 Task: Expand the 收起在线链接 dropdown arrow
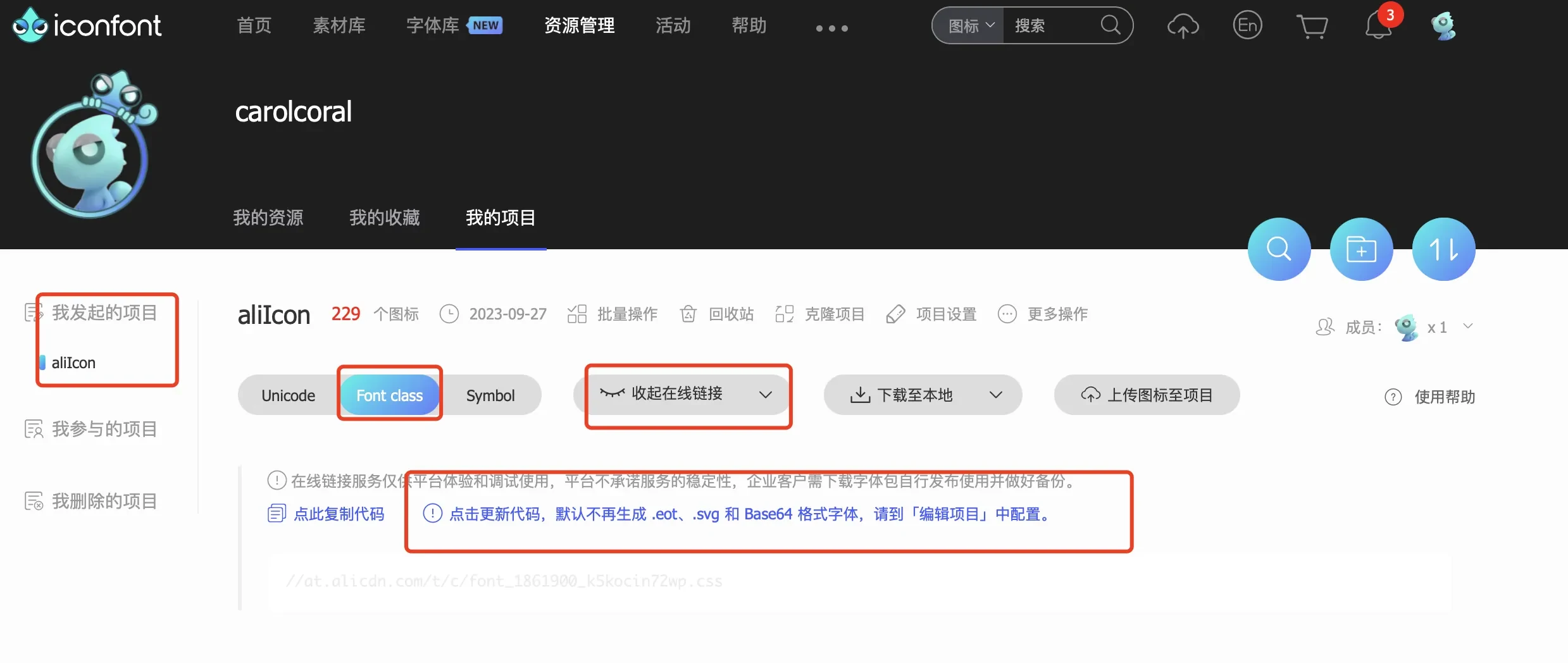[x=766, y=395]
